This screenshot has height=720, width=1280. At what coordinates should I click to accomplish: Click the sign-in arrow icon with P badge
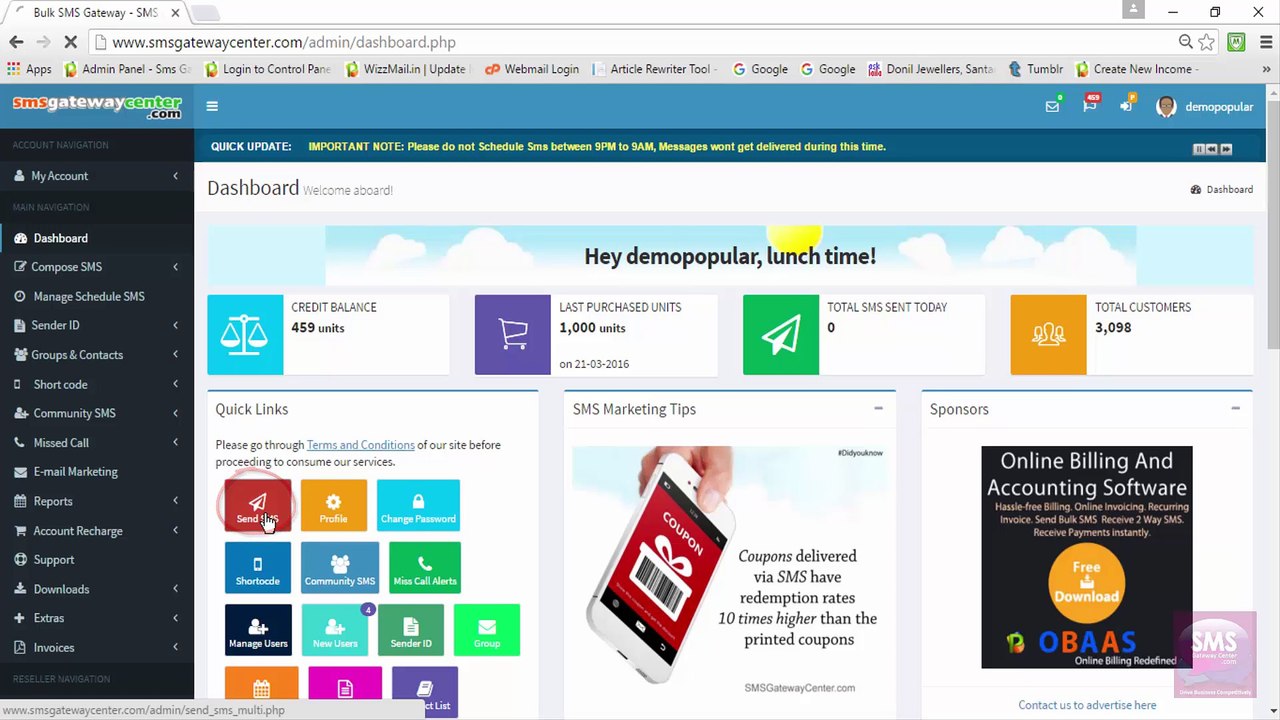[1126, 106]
